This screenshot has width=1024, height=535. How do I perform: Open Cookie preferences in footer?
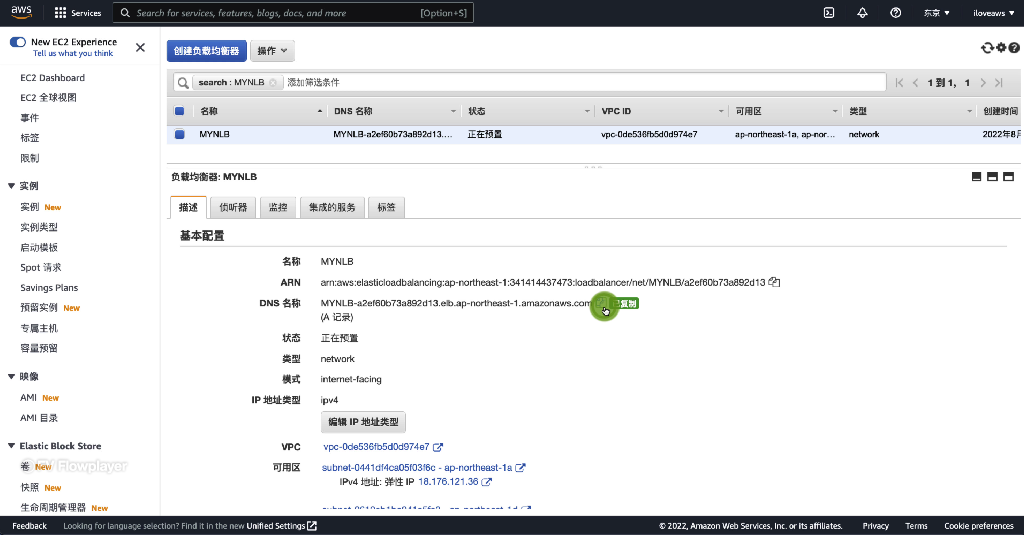pos(978,526)
